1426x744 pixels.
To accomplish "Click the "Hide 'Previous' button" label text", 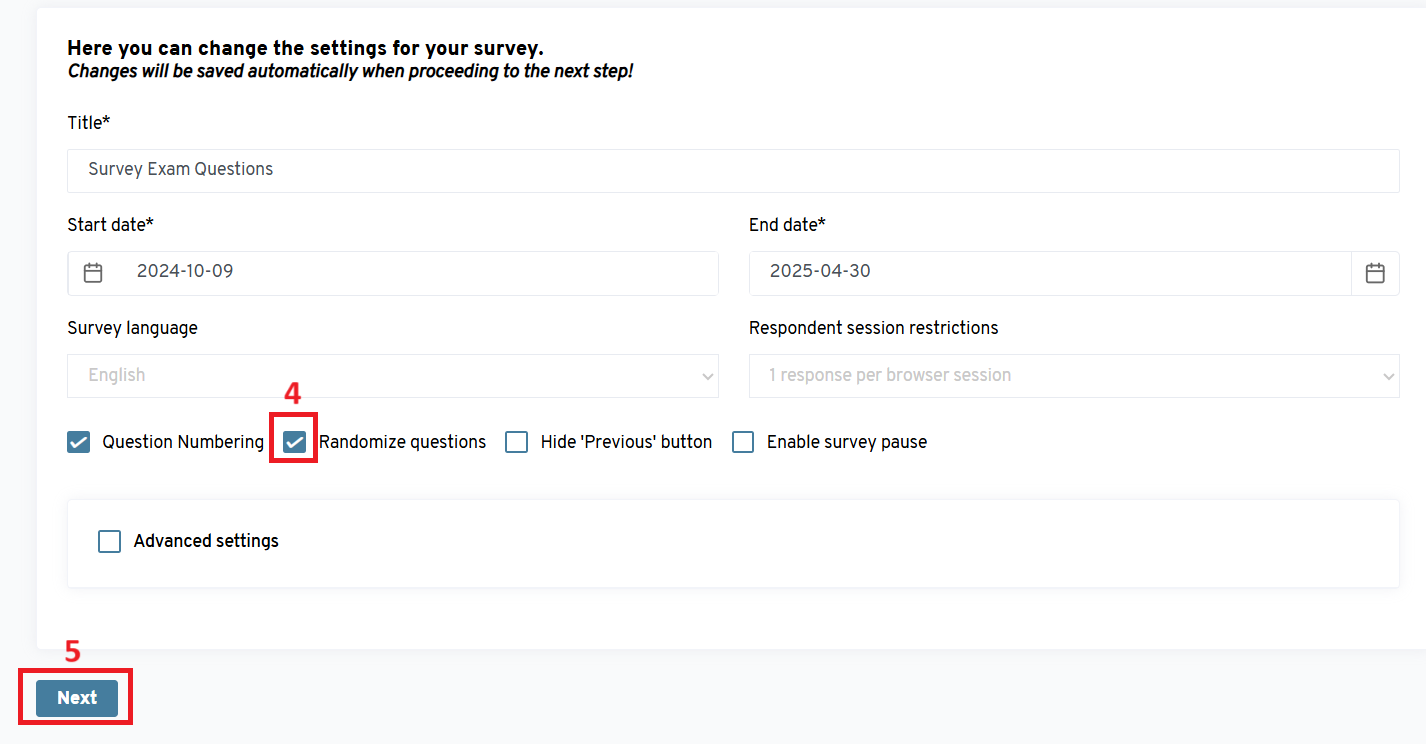I will pyautogui.click(x=626, y=442).
